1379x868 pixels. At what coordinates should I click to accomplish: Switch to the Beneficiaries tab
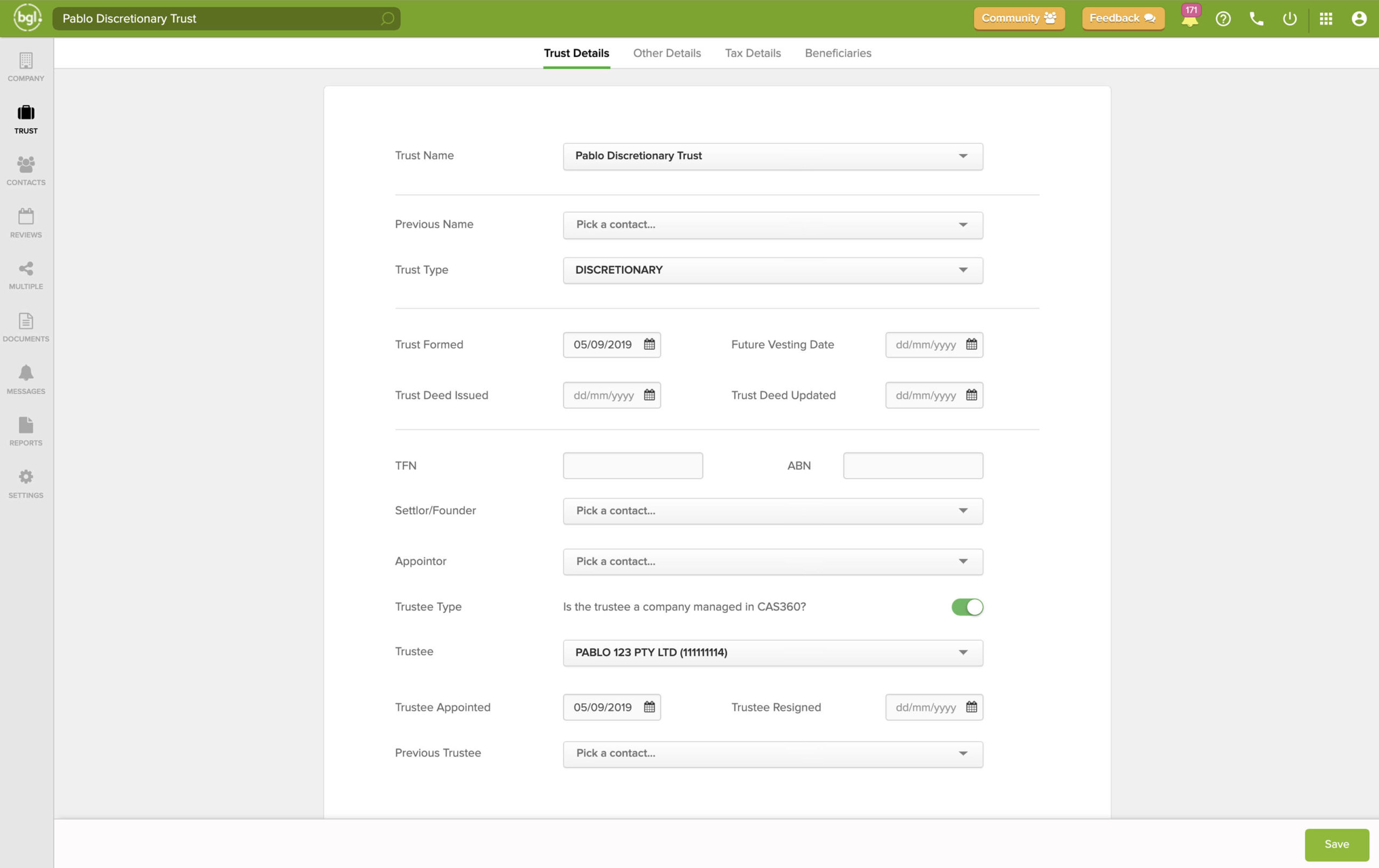tap(837, 53)
